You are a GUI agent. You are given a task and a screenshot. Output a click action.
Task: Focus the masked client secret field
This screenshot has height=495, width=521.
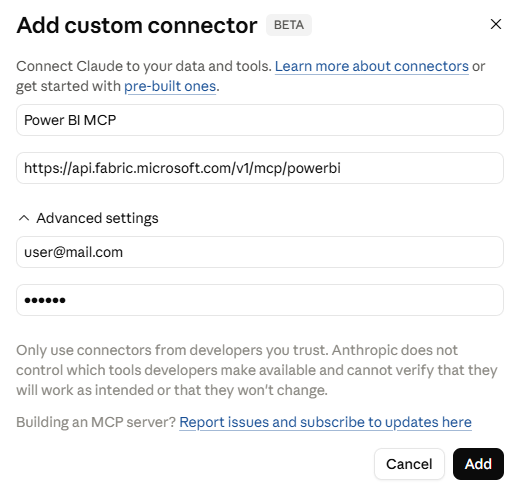260,300
